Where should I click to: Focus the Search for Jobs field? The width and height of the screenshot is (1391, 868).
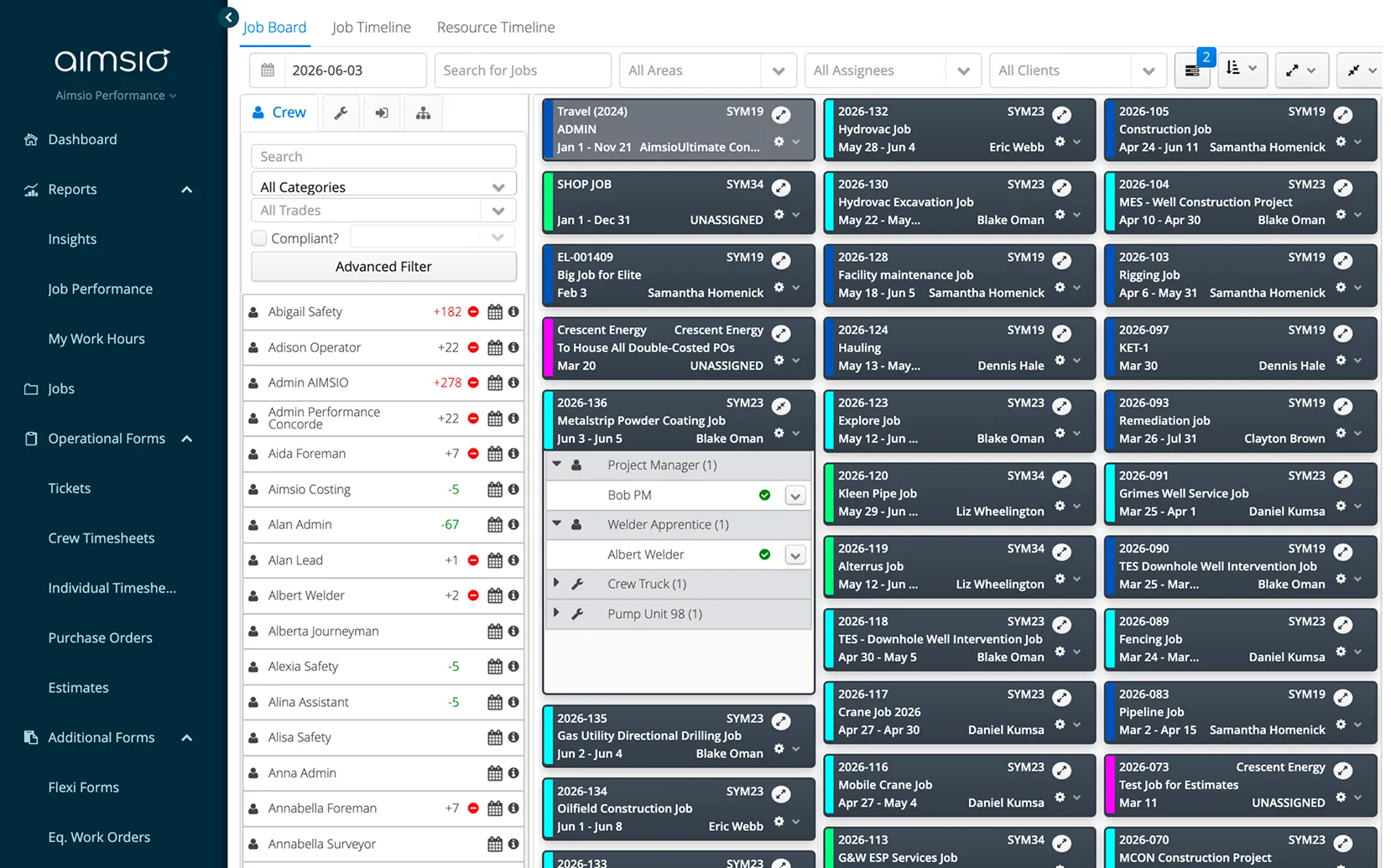click(523, 70)
